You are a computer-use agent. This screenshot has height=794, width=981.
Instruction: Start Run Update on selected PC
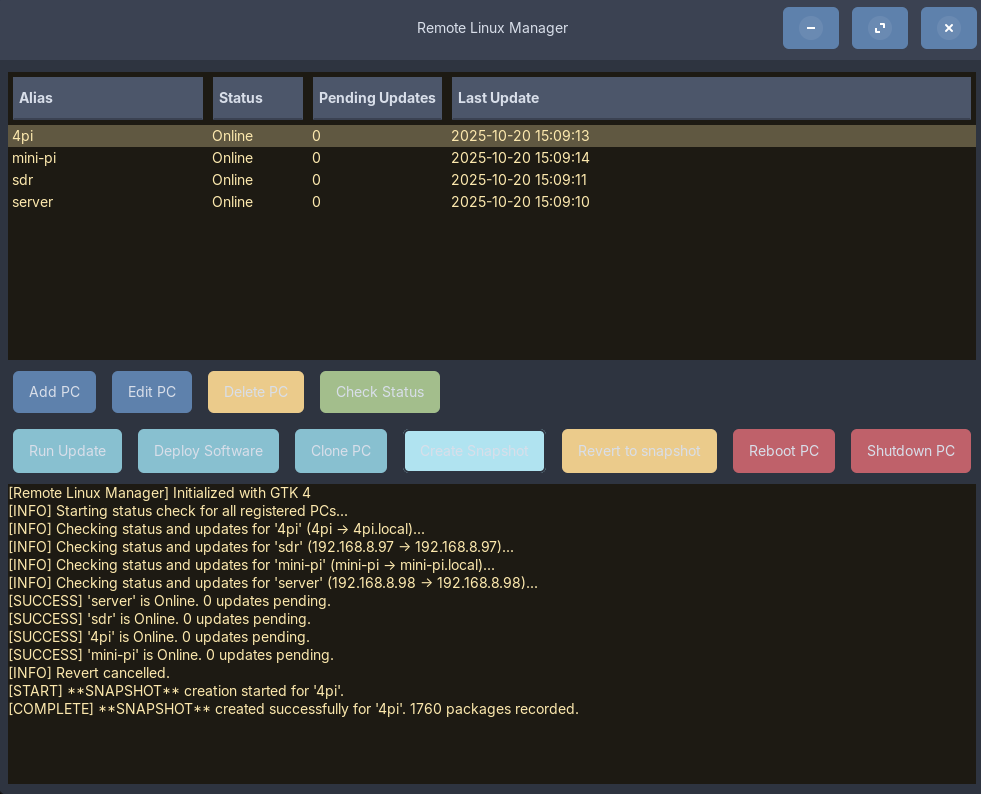pos(67,451)
